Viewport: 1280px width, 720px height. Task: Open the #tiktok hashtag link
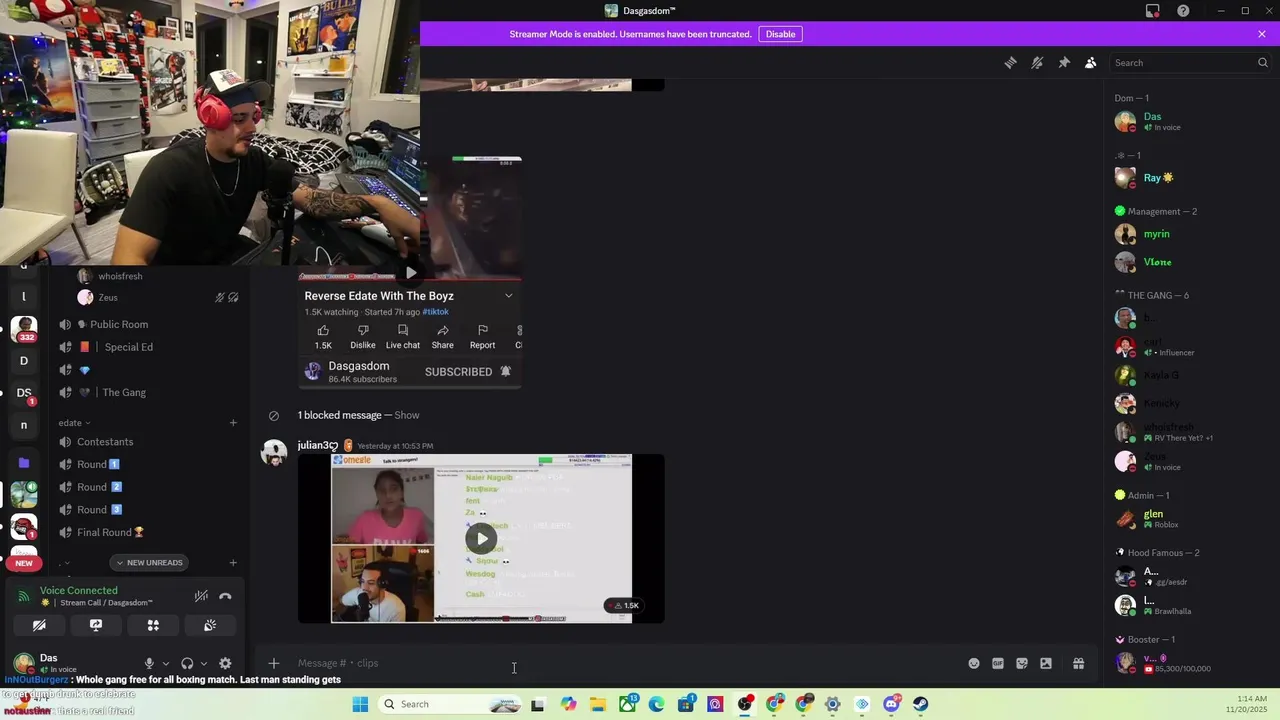(x=436, y=312)
